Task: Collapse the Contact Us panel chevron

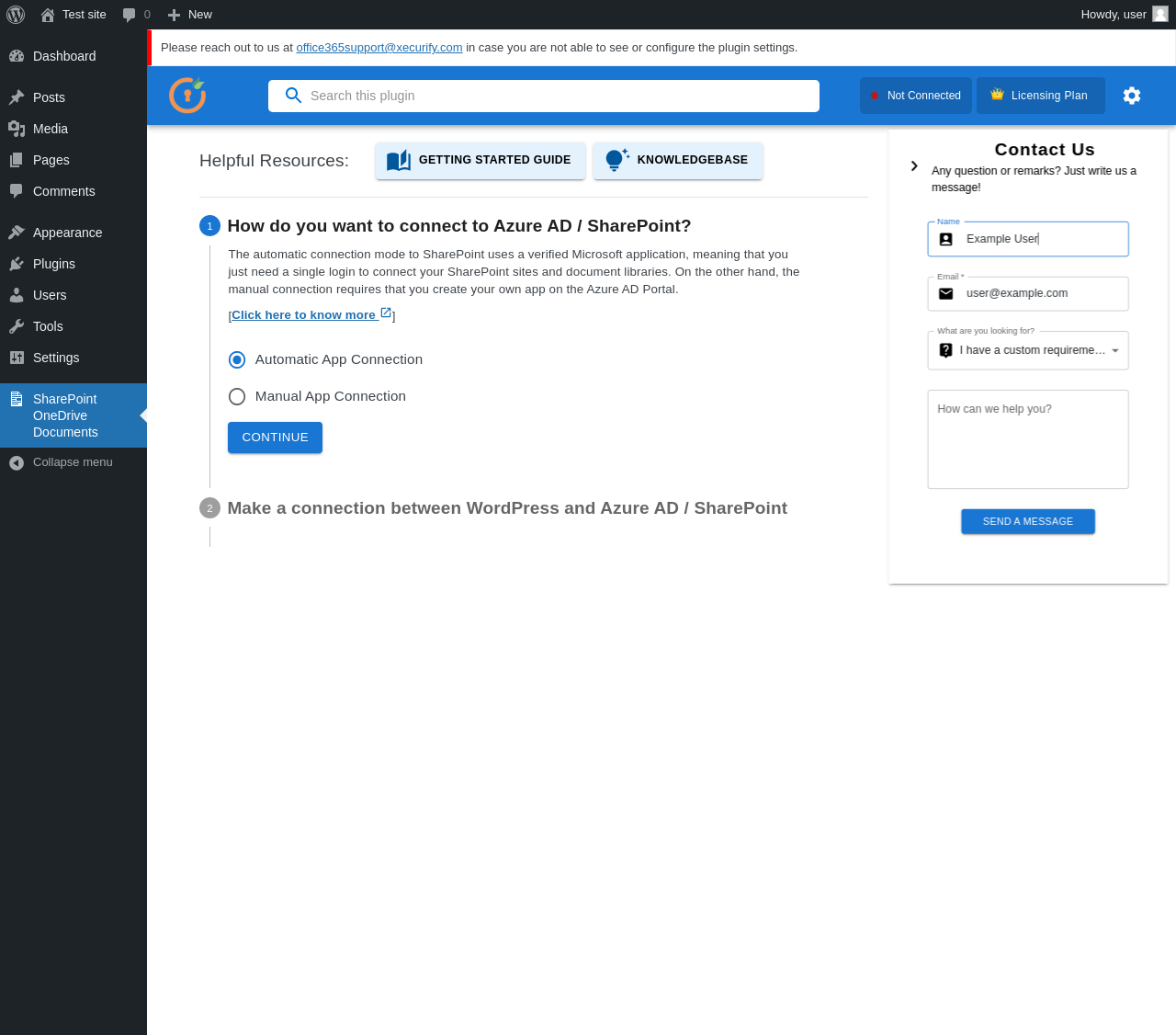Action: pos(914,166)
